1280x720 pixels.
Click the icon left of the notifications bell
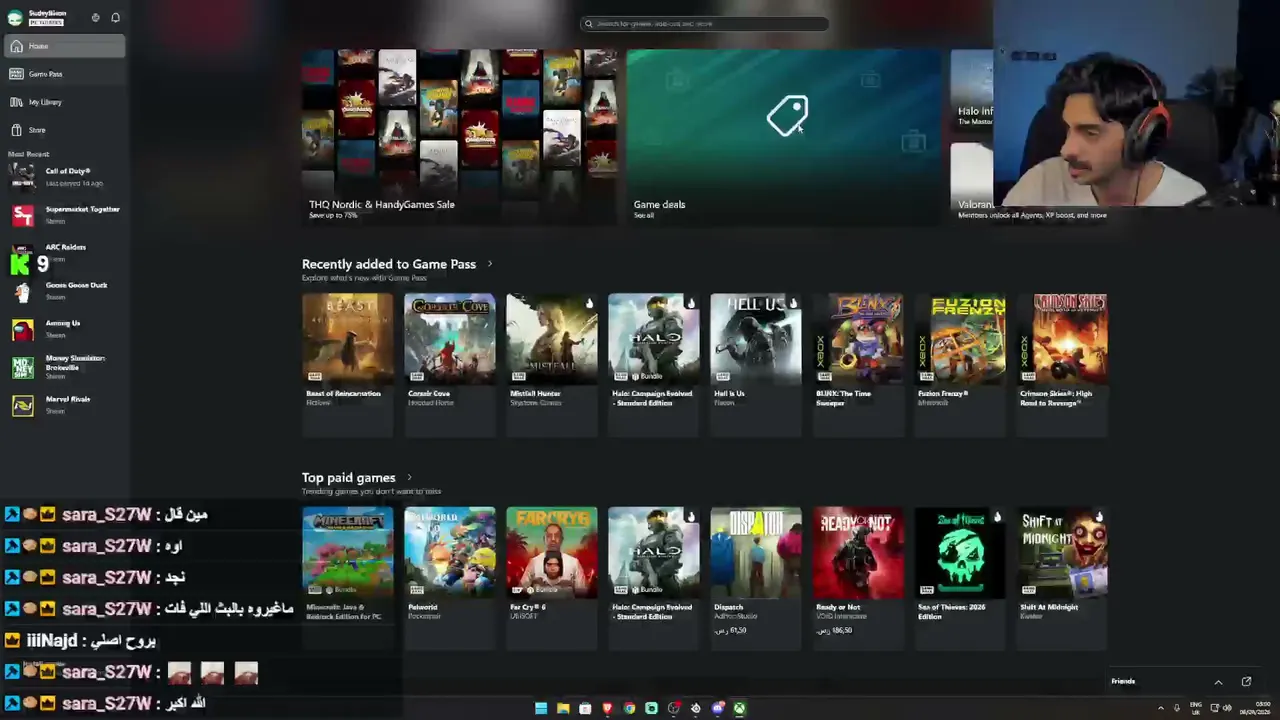pyautogui.click(x=95, y=17)
